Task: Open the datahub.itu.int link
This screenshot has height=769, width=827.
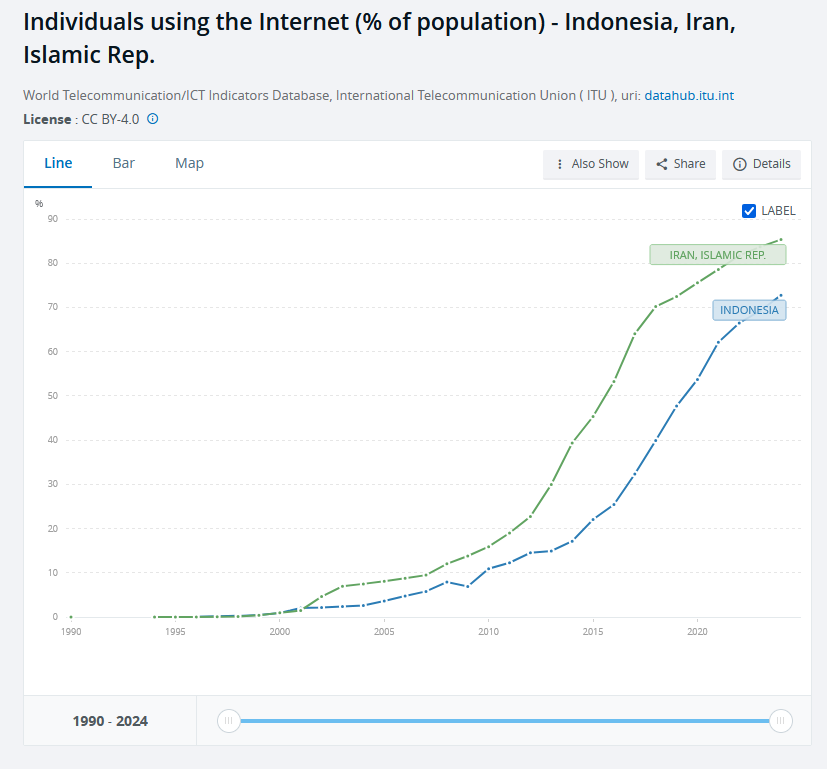Action: [x=689, y=95]
